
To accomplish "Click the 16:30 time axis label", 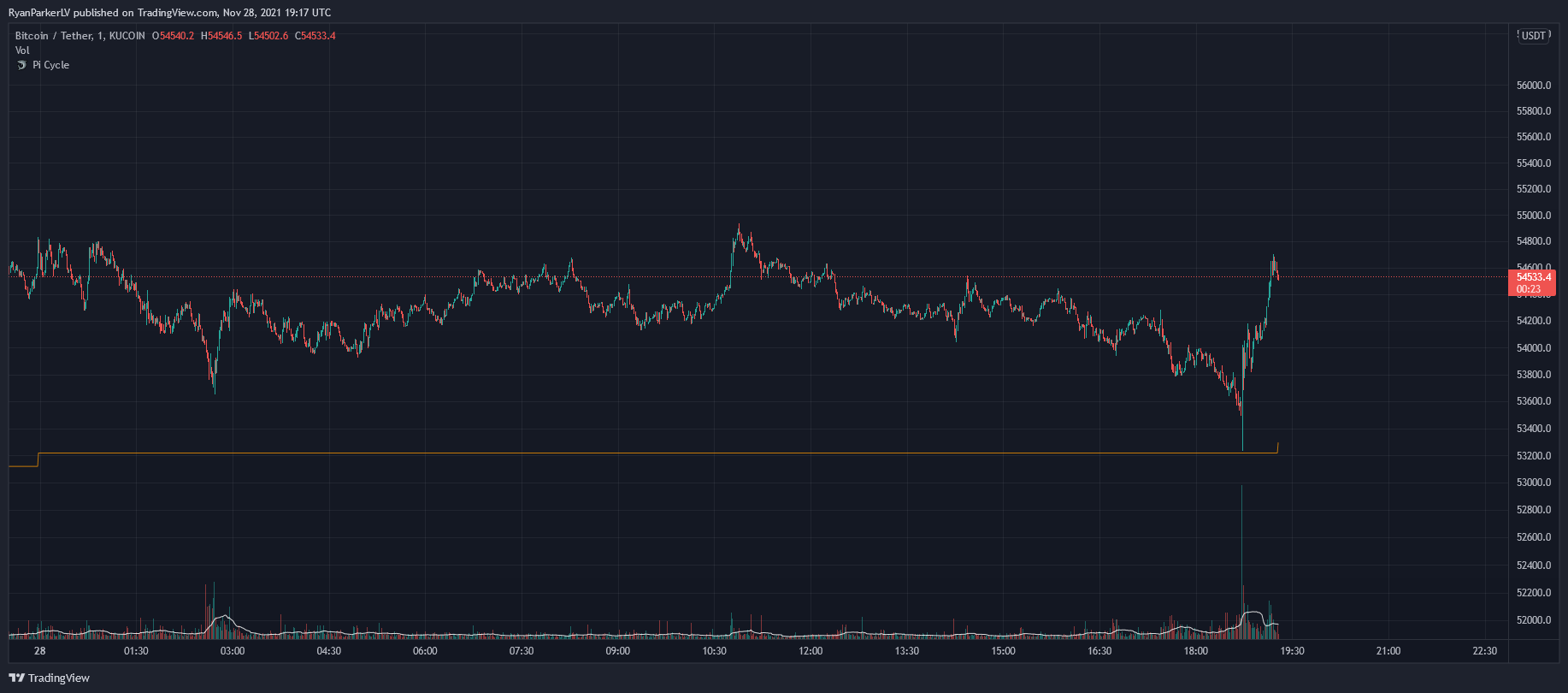I will pos(1099,651).
